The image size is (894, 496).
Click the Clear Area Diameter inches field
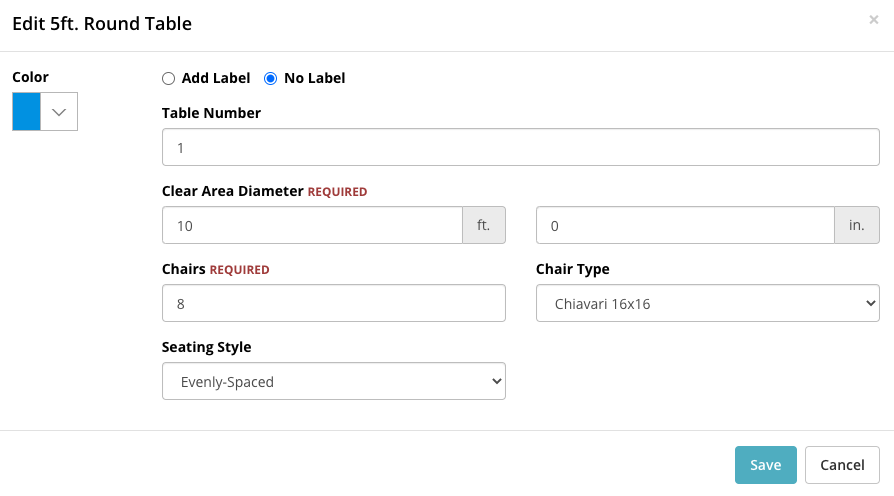[685, 225]
